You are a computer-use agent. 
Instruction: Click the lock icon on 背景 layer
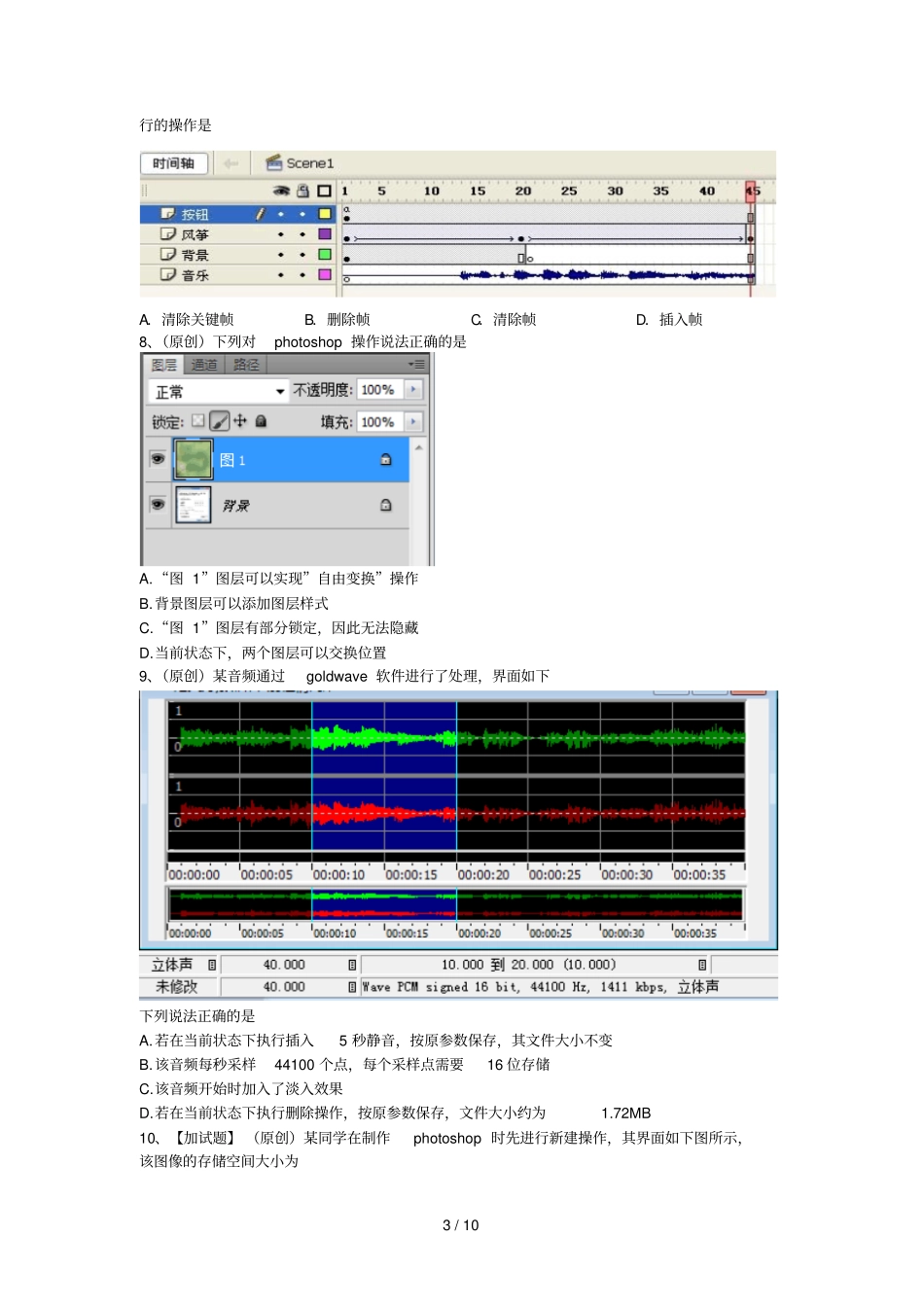point(386,506)
